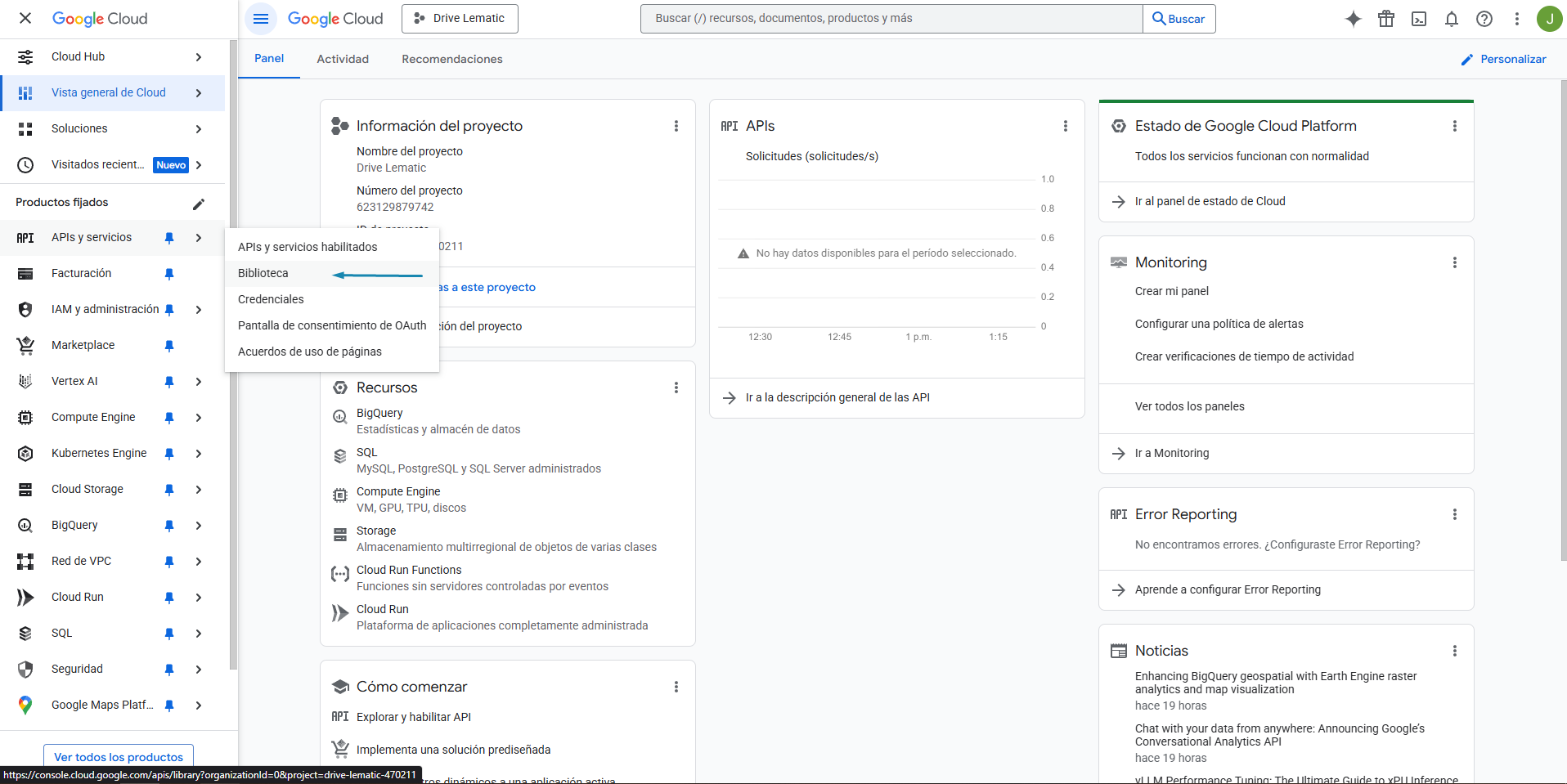Switch to the Actividad tab
The width and height of the screenshot is (1567, 784).
tap(343, 59)
